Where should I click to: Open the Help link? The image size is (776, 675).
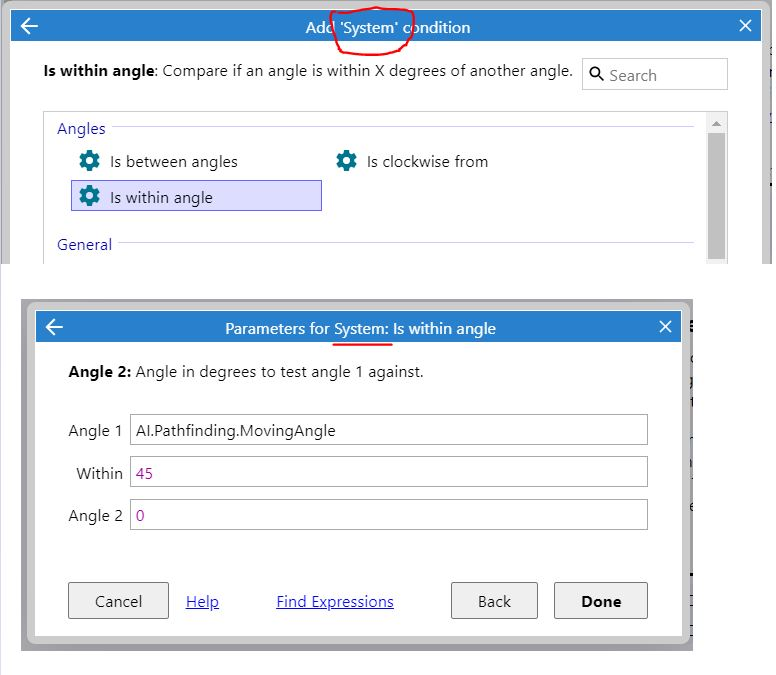[202, 601]
